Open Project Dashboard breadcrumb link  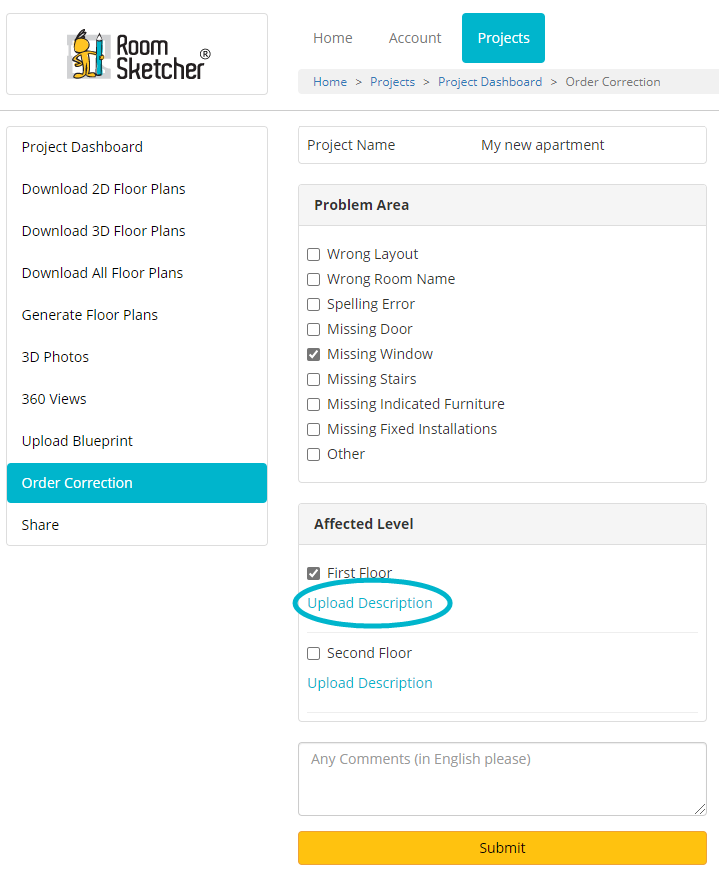[x=490, y=82]
